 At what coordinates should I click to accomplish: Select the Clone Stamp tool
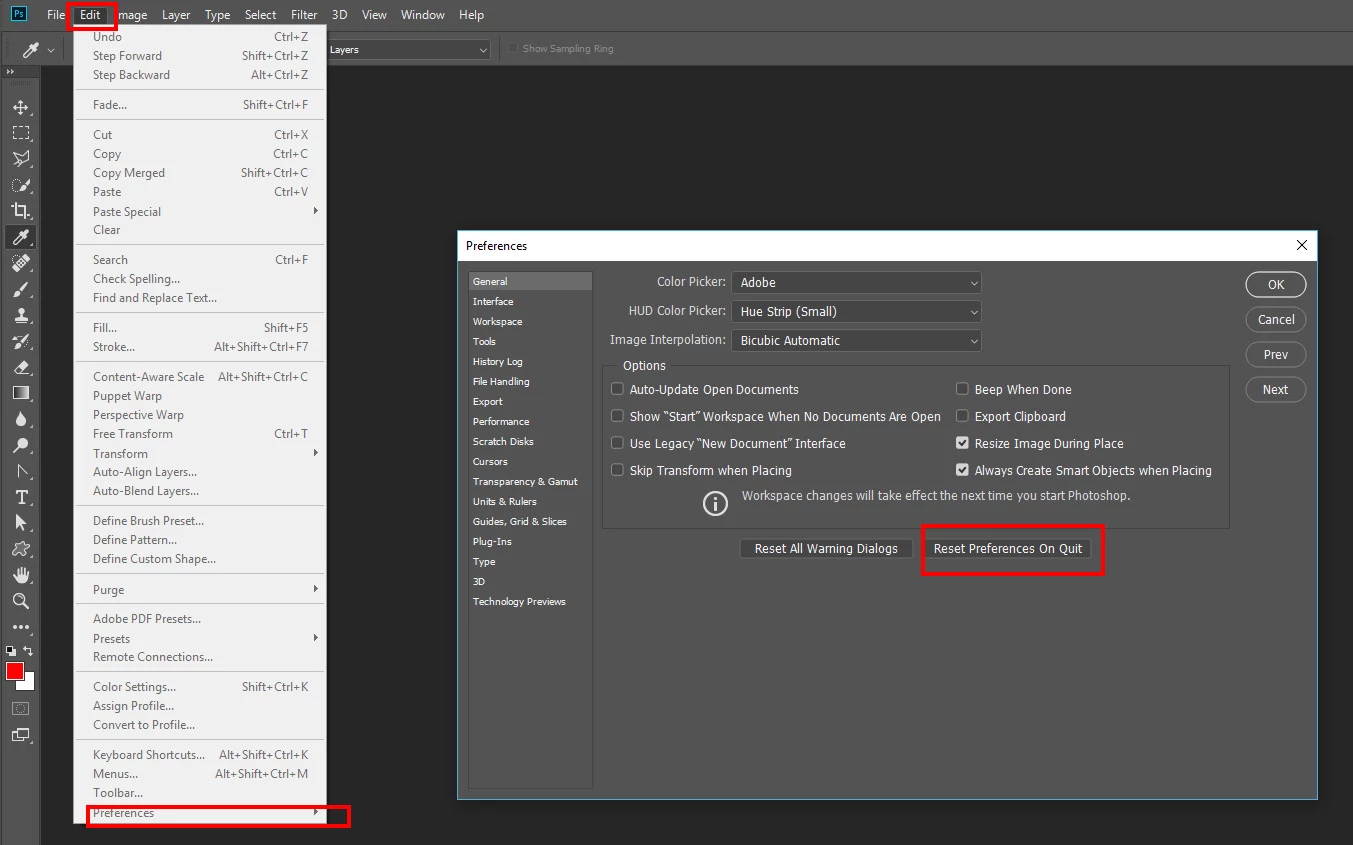20,315
